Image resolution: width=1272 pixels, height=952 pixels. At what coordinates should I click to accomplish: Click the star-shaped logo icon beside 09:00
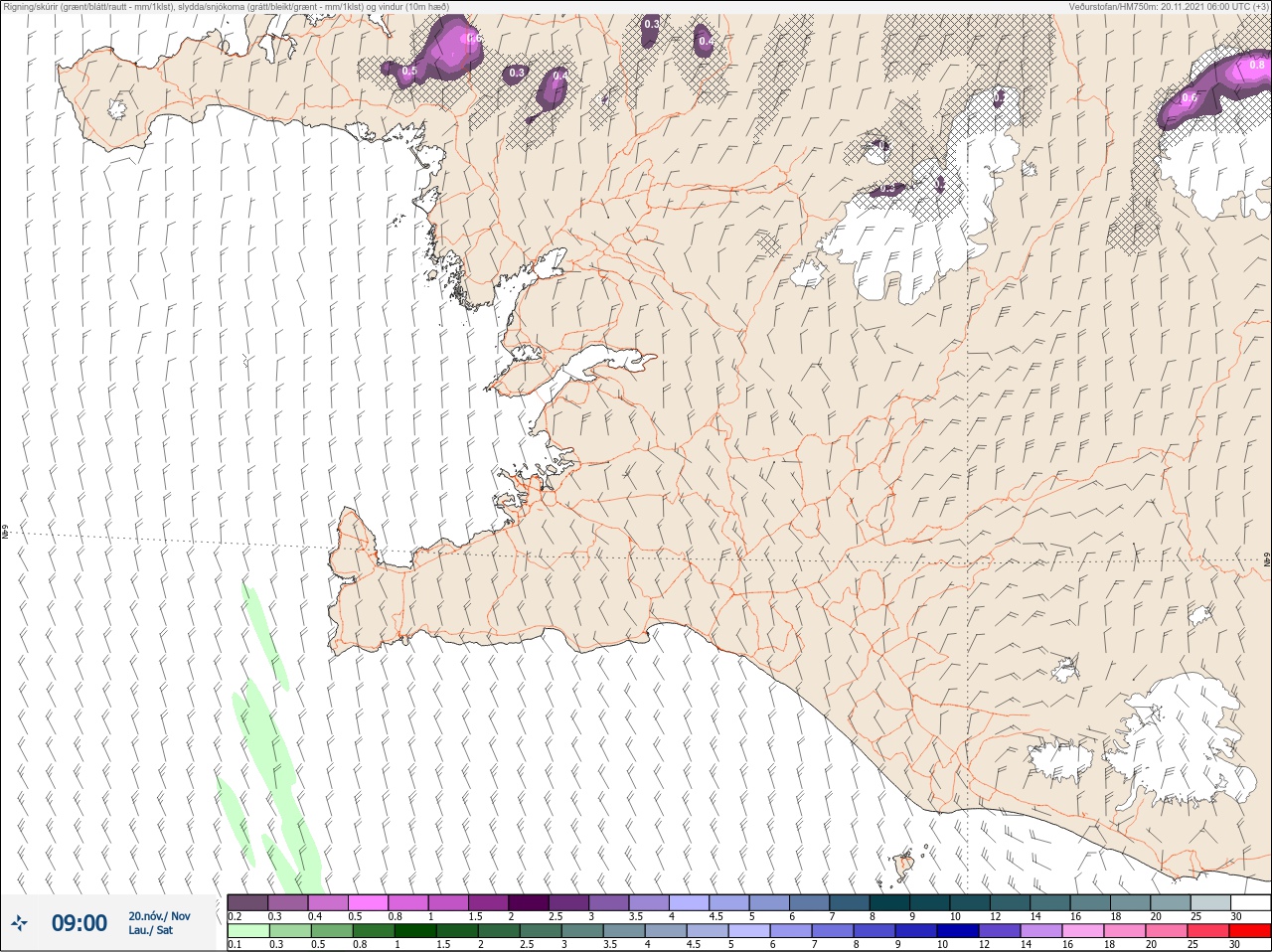pos(19,923)
